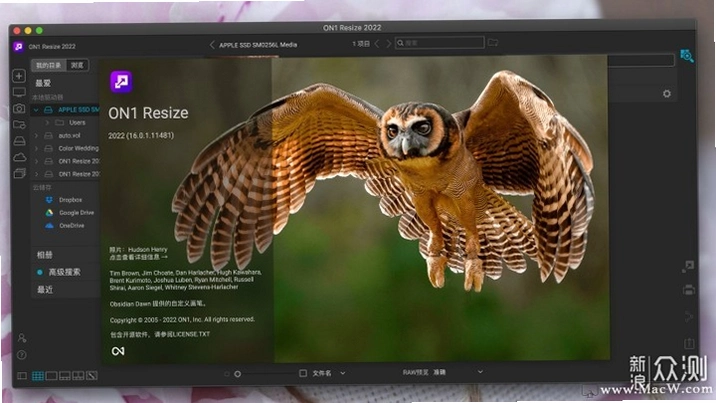Open the user account icon

click(21, 338)
